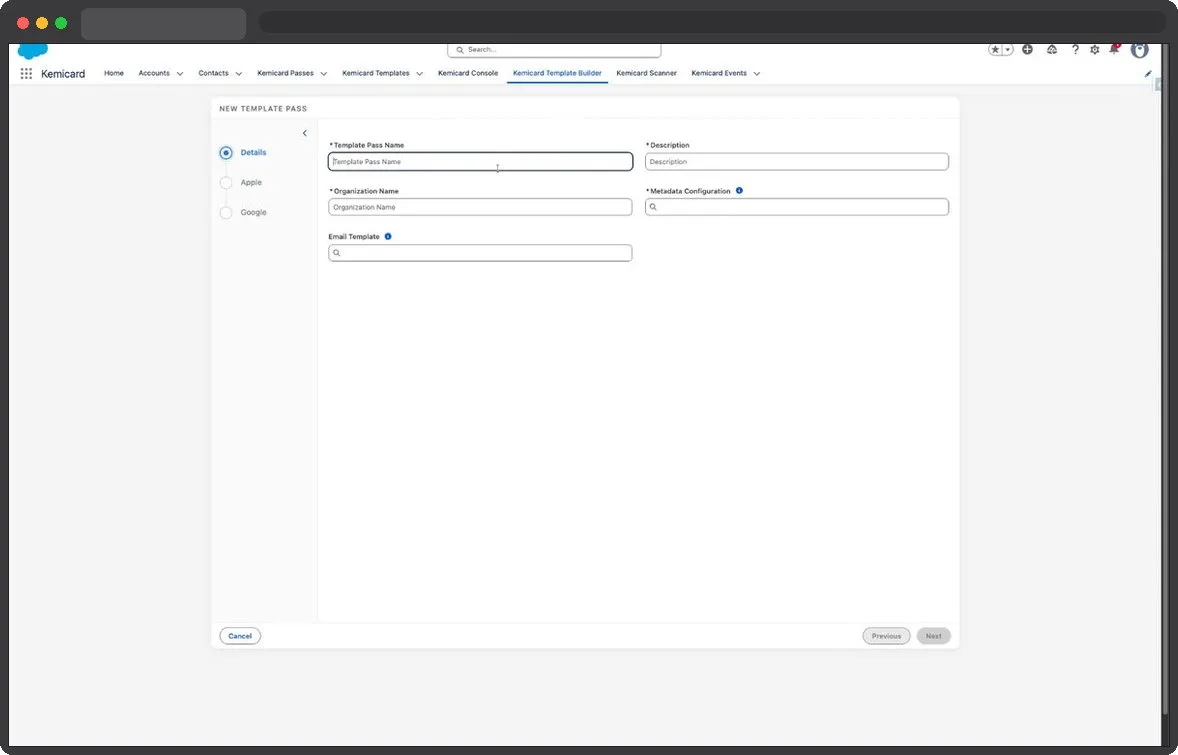Click search icon in Email Template field
Image resolution: width=1178 pixels, height=755 pixels.
337,253
